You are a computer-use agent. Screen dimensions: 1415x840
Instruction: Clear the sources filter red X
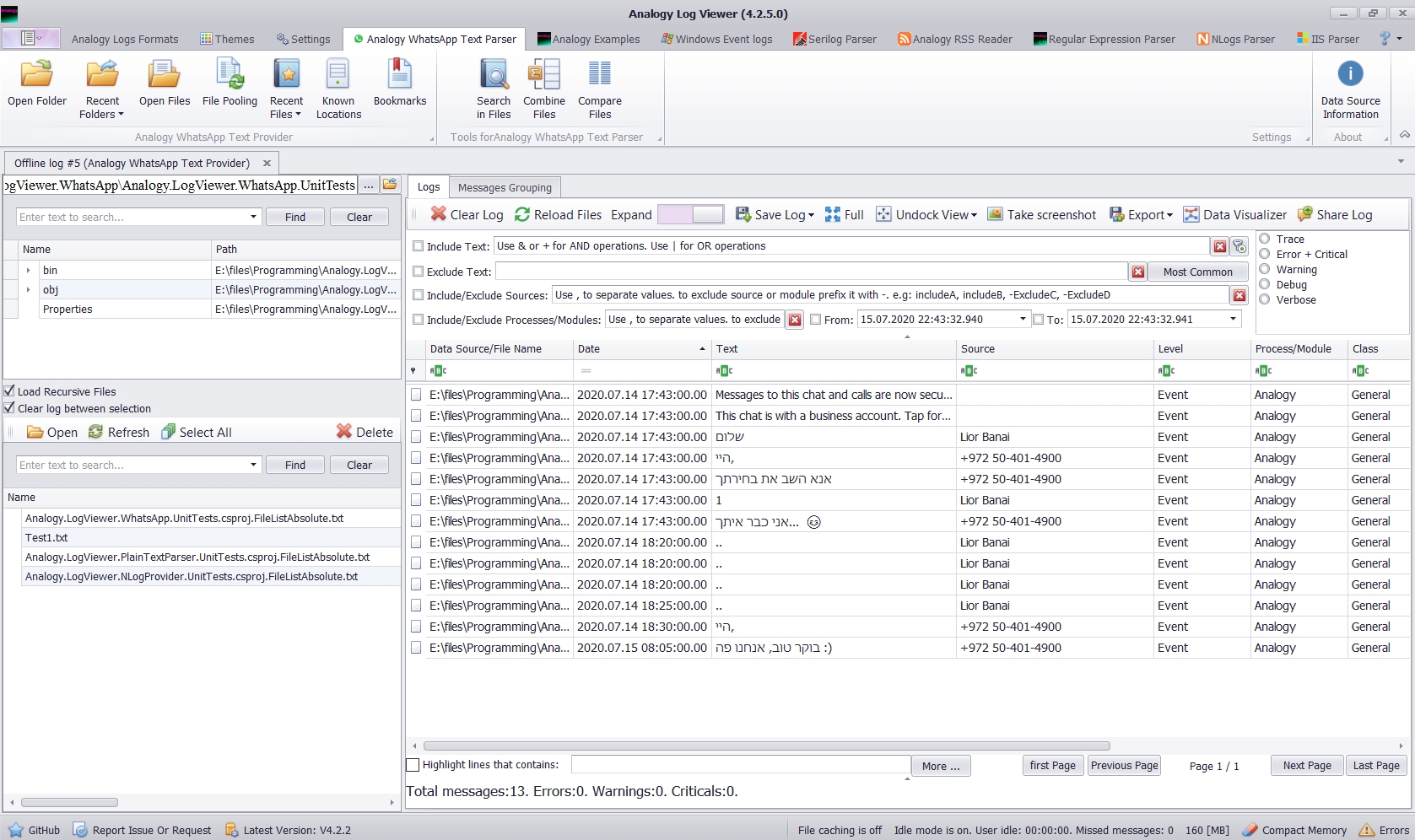pyautogui.click(x=1239, y=295)
